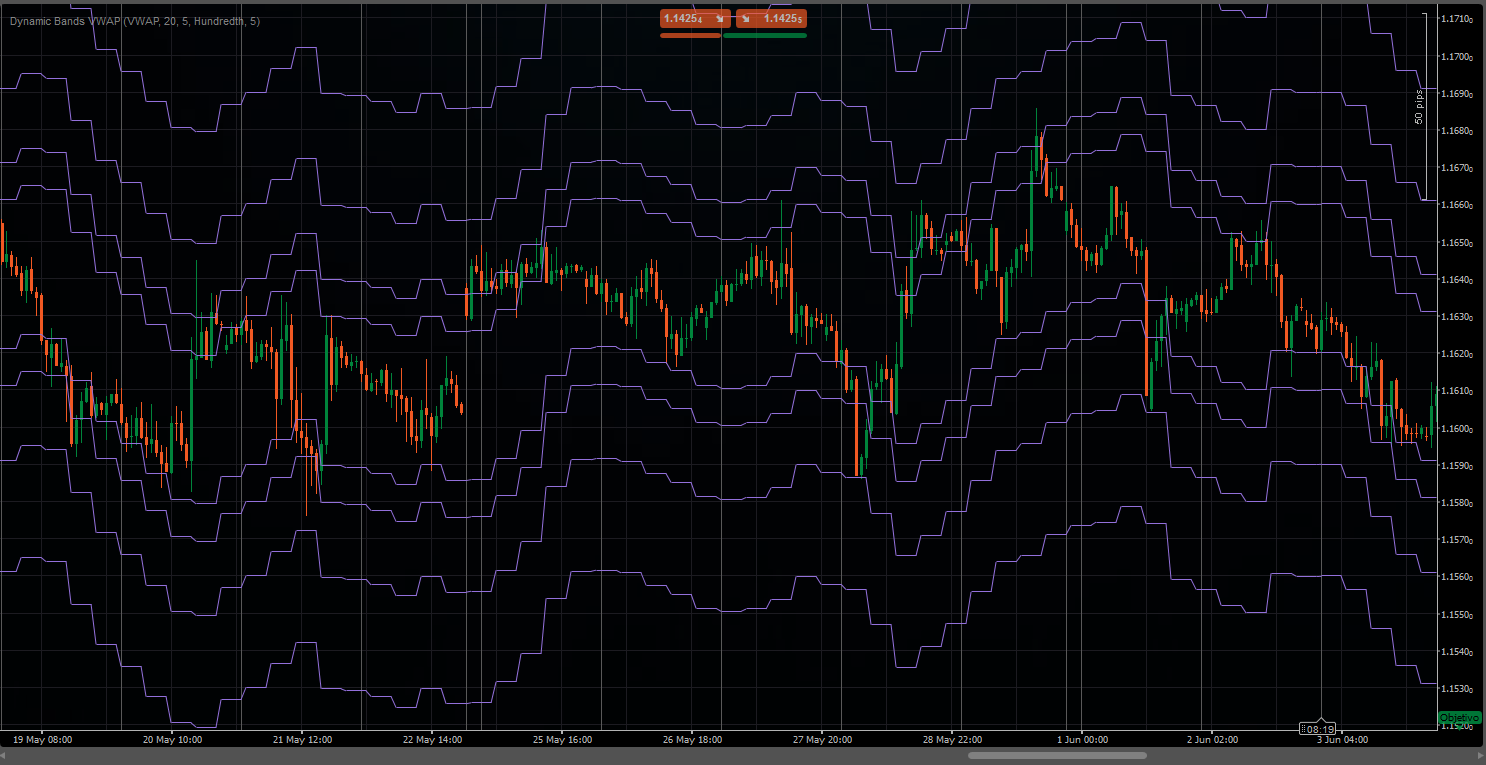Click the 1.1530 price axis label

click(x=1457, y=689)
